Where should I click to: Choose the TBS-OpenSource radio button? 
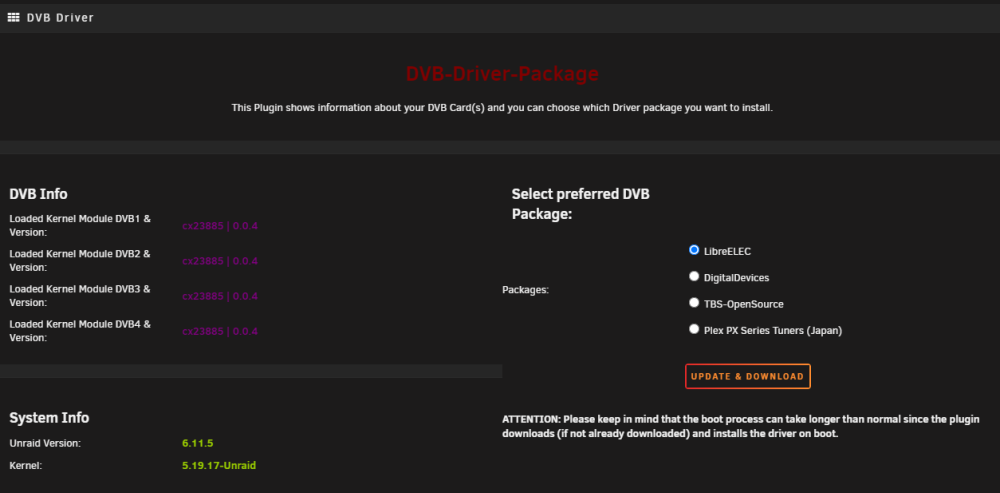coord(694,302)
